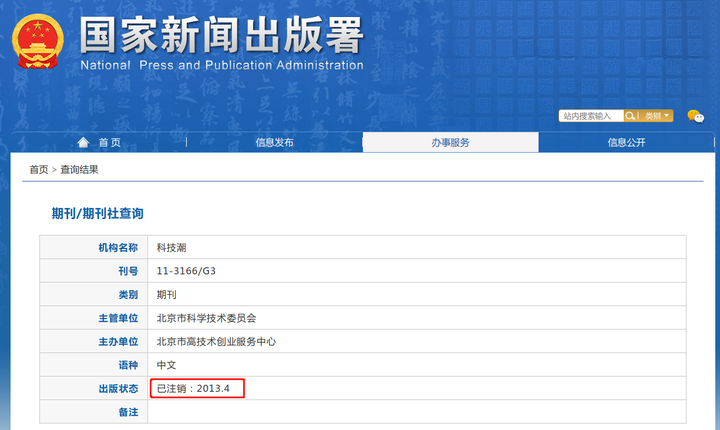This screenshot has height=430, width=720.
Task: Click the 类别 table row label
Action: (x=128, y=294)
